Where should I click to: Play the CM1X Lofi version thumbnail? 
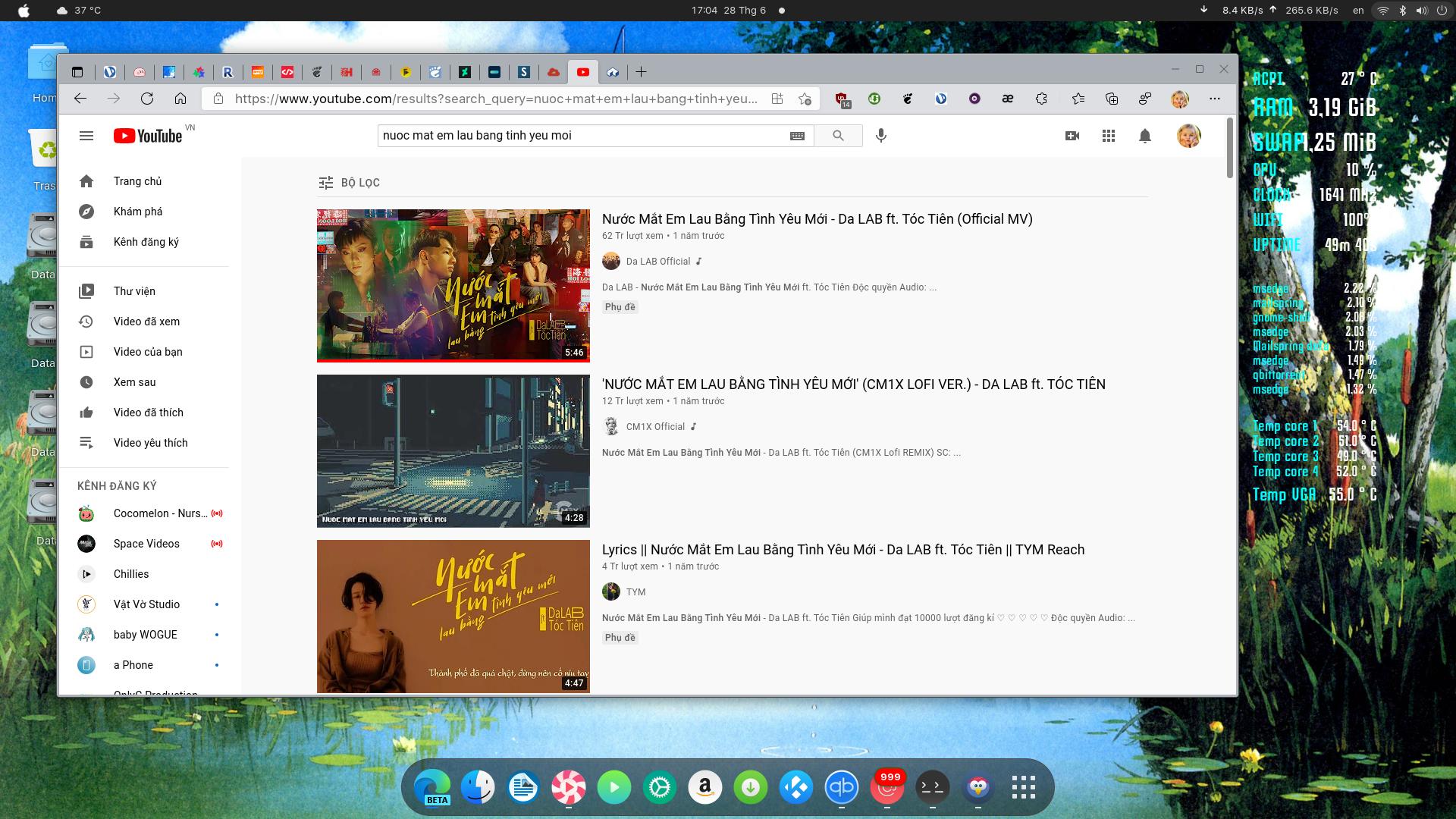pyautogui.click(x=453, y=451)
